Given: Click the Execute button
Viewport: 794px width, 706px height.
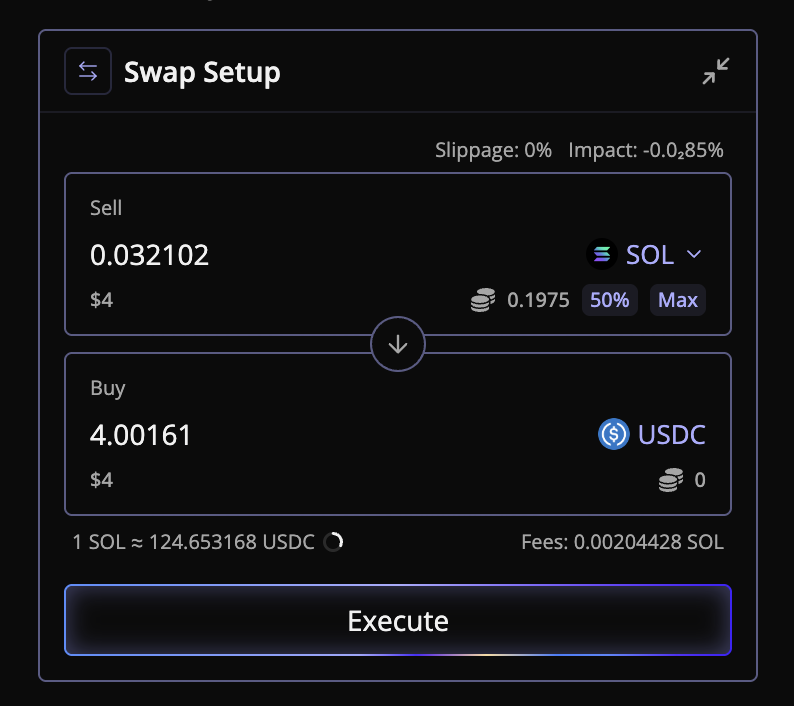Looking at the screenshot, I should point(398,620).
